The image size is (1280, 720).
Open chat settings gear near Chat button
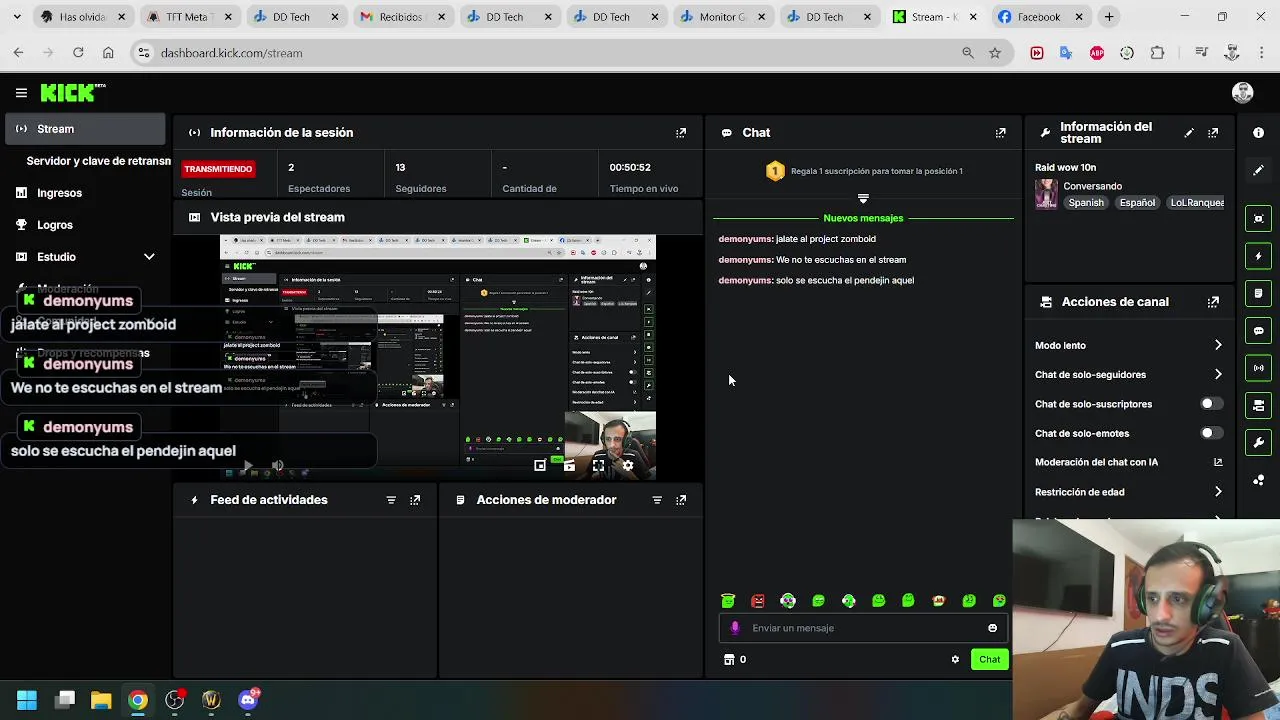[x=955, y=660]
